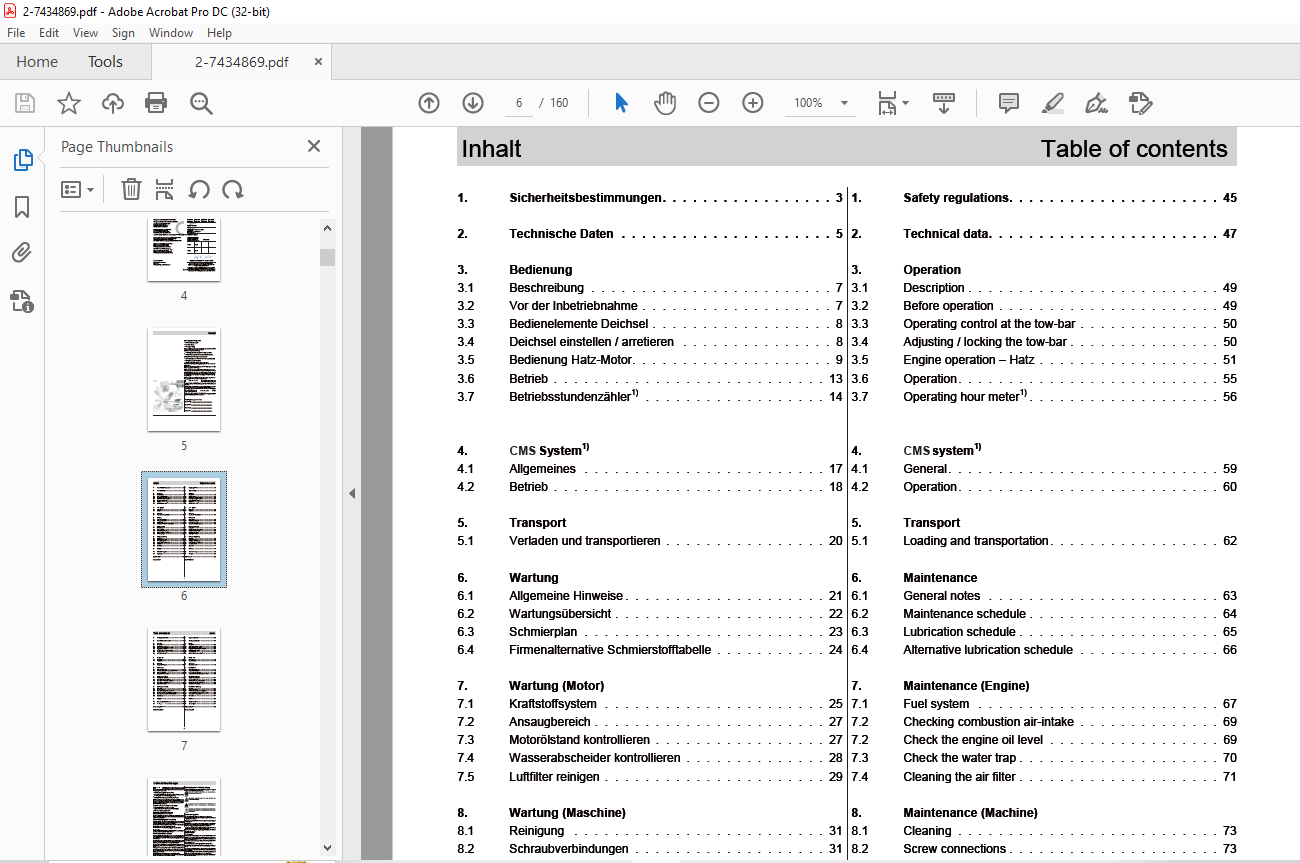Select the arrow Selection tool
Screen dimensions: 1300x863
621,103
